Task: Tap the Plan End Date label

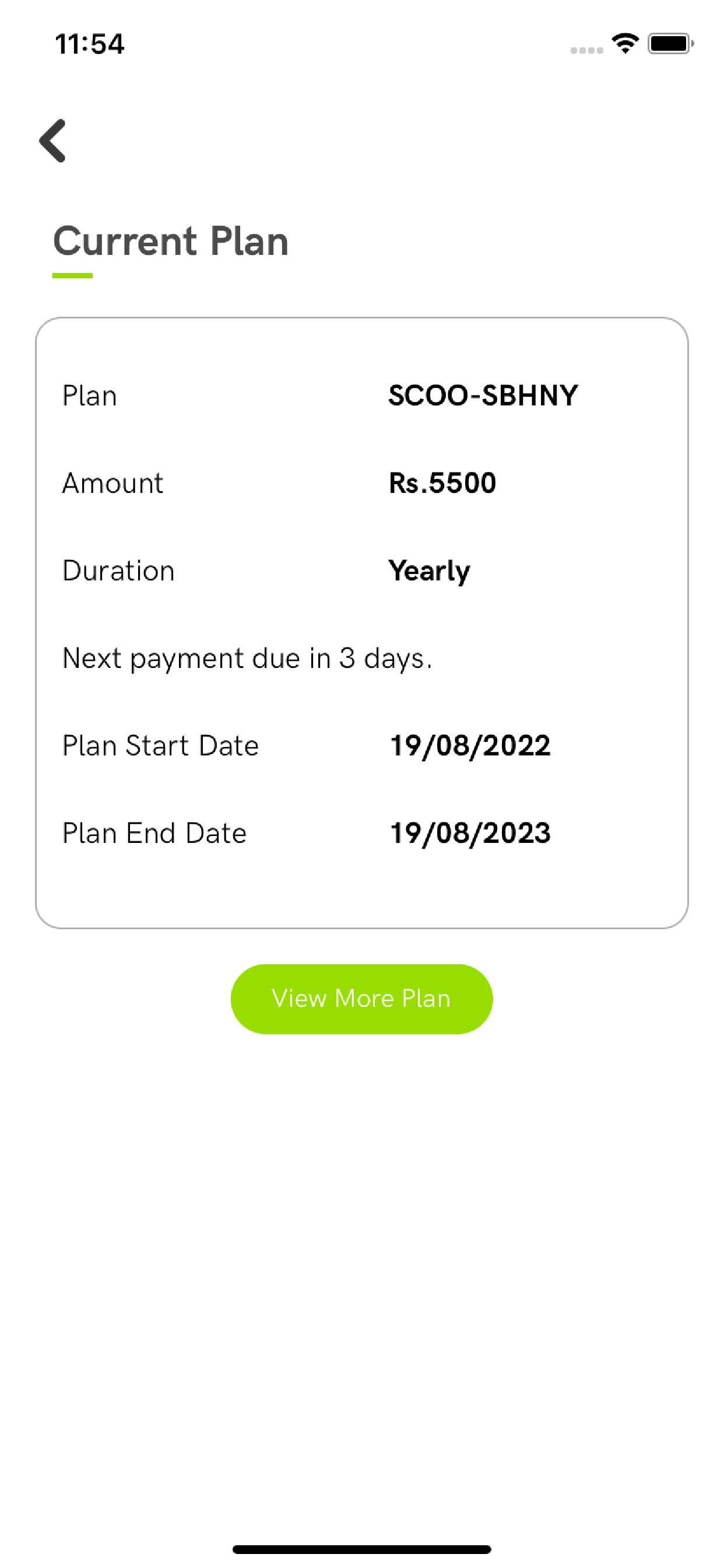Action: coord(154,834)
